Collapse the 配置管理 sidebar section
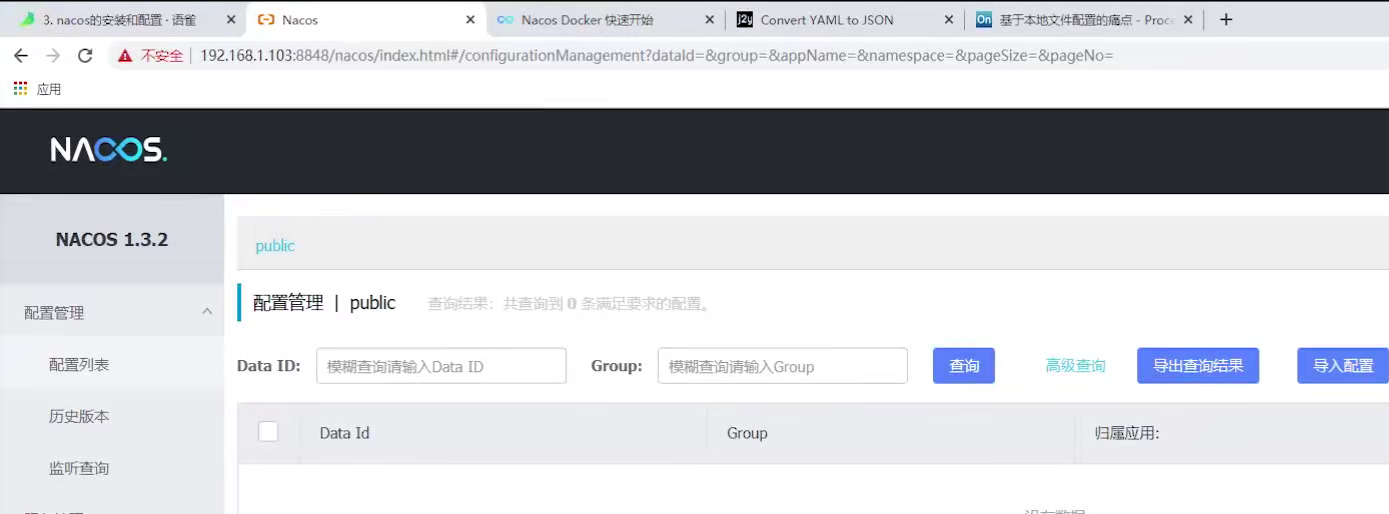1389x514 pixels. click(x=207, y=312)
